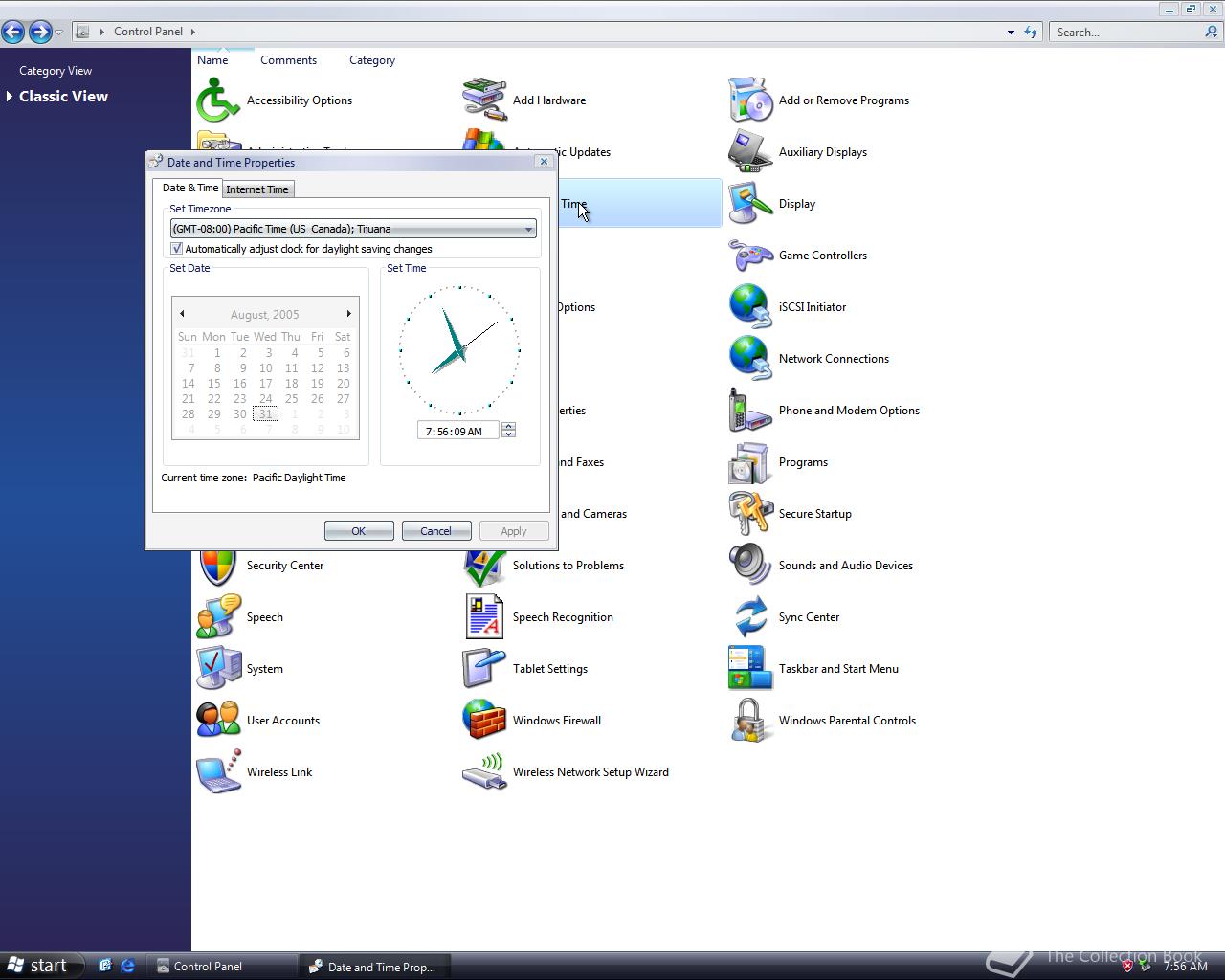Image resolution: width=1225 pixels, height=980 pixels.
Task: Go to previous month in calendar
Action: (182, 314)
